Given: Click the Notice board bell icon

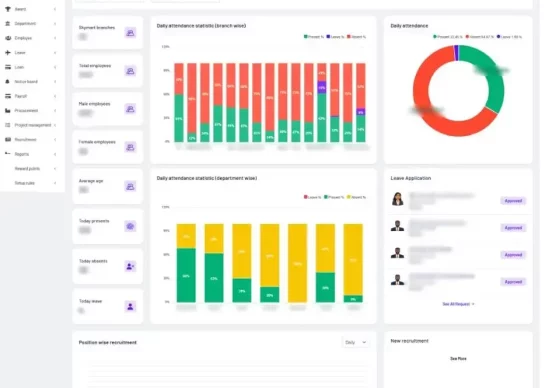Looking at the screenshot, I should pos(8,81).
